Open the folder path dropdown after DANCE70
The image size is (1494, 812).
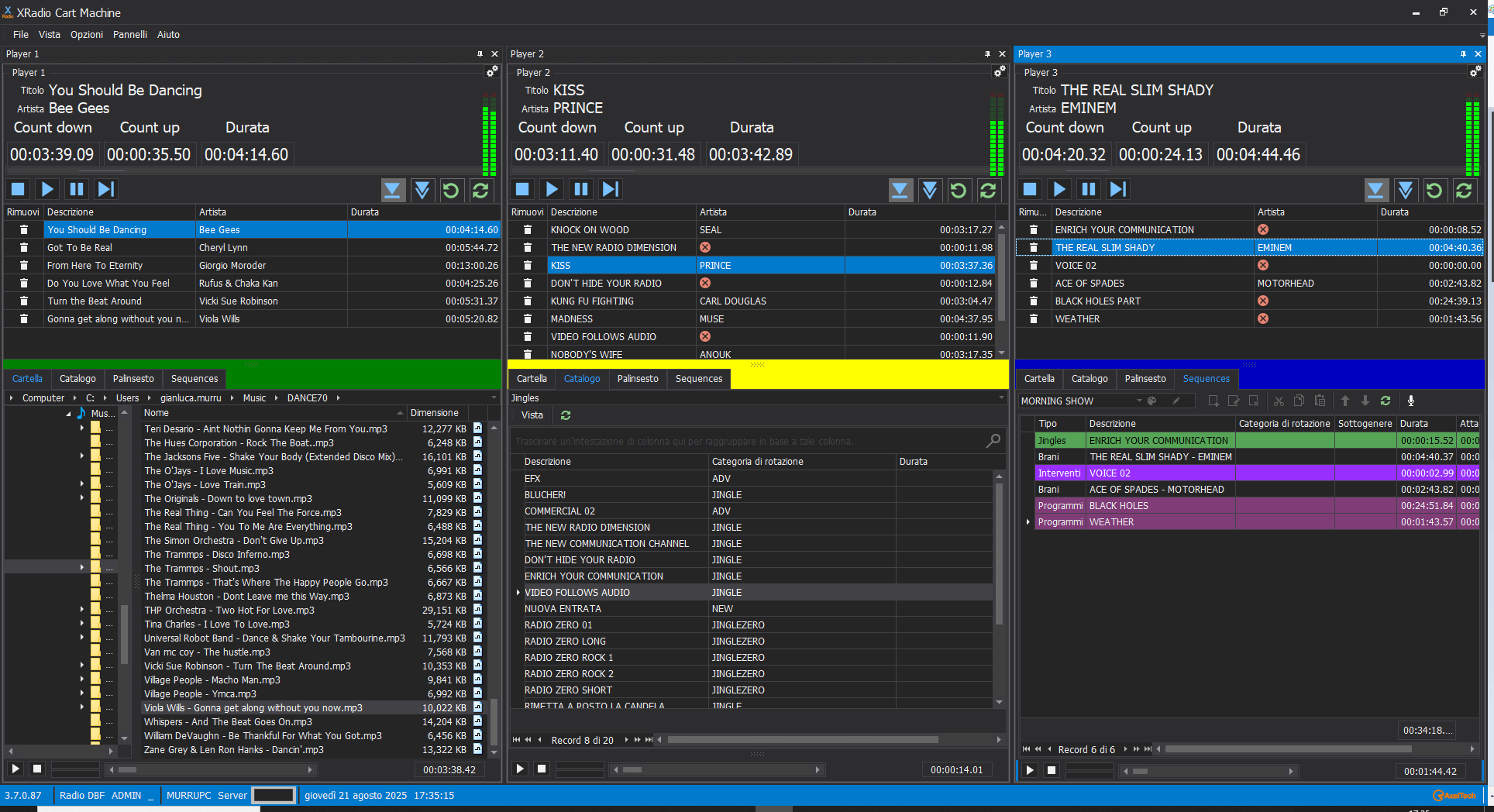pyautogui.click(x=494, y=397)
